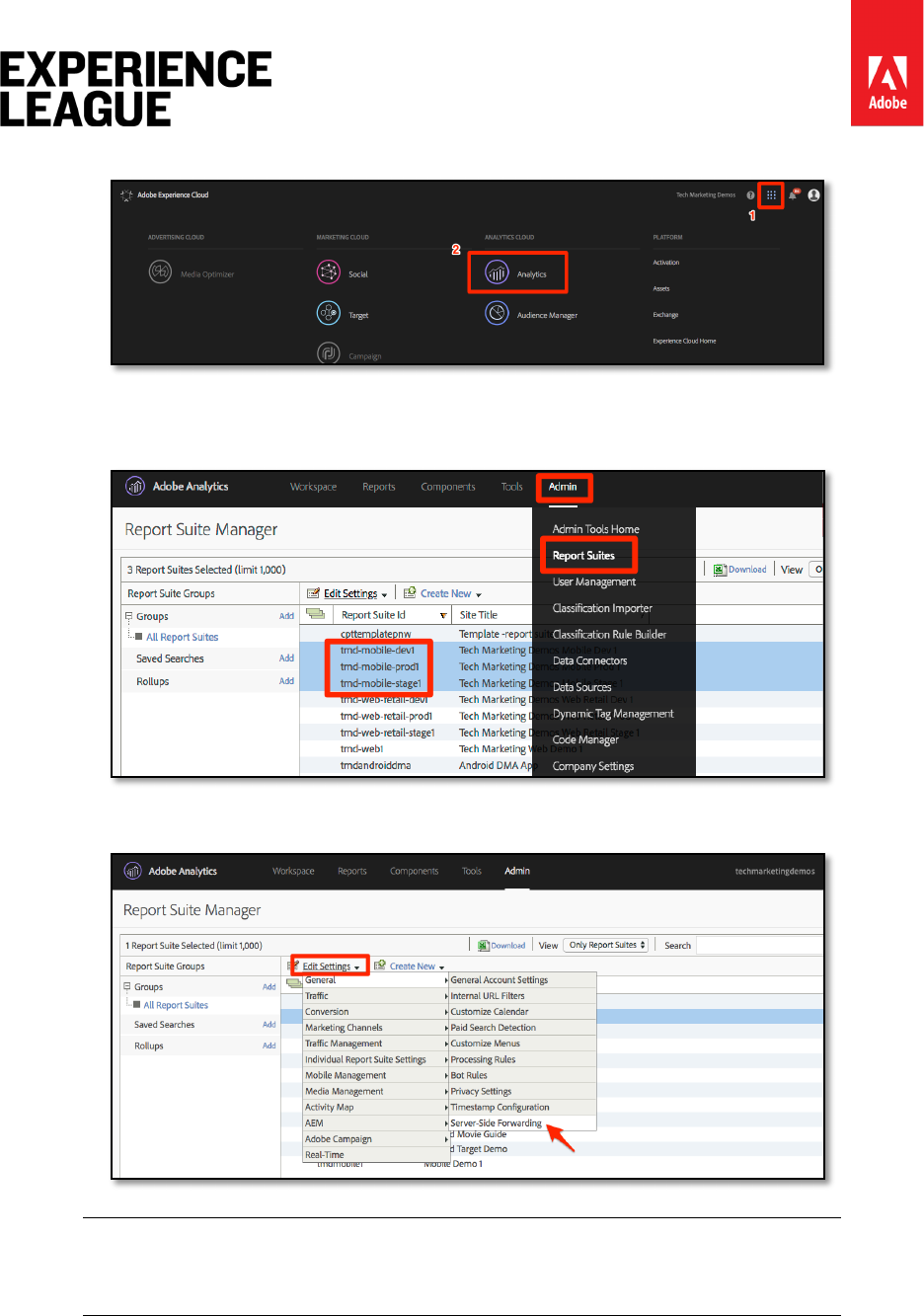Image resolution: width=924 pixels, height=1316 pixels.
Task: Open Classification Rule Builder menu entry
Action: point(609,634)
